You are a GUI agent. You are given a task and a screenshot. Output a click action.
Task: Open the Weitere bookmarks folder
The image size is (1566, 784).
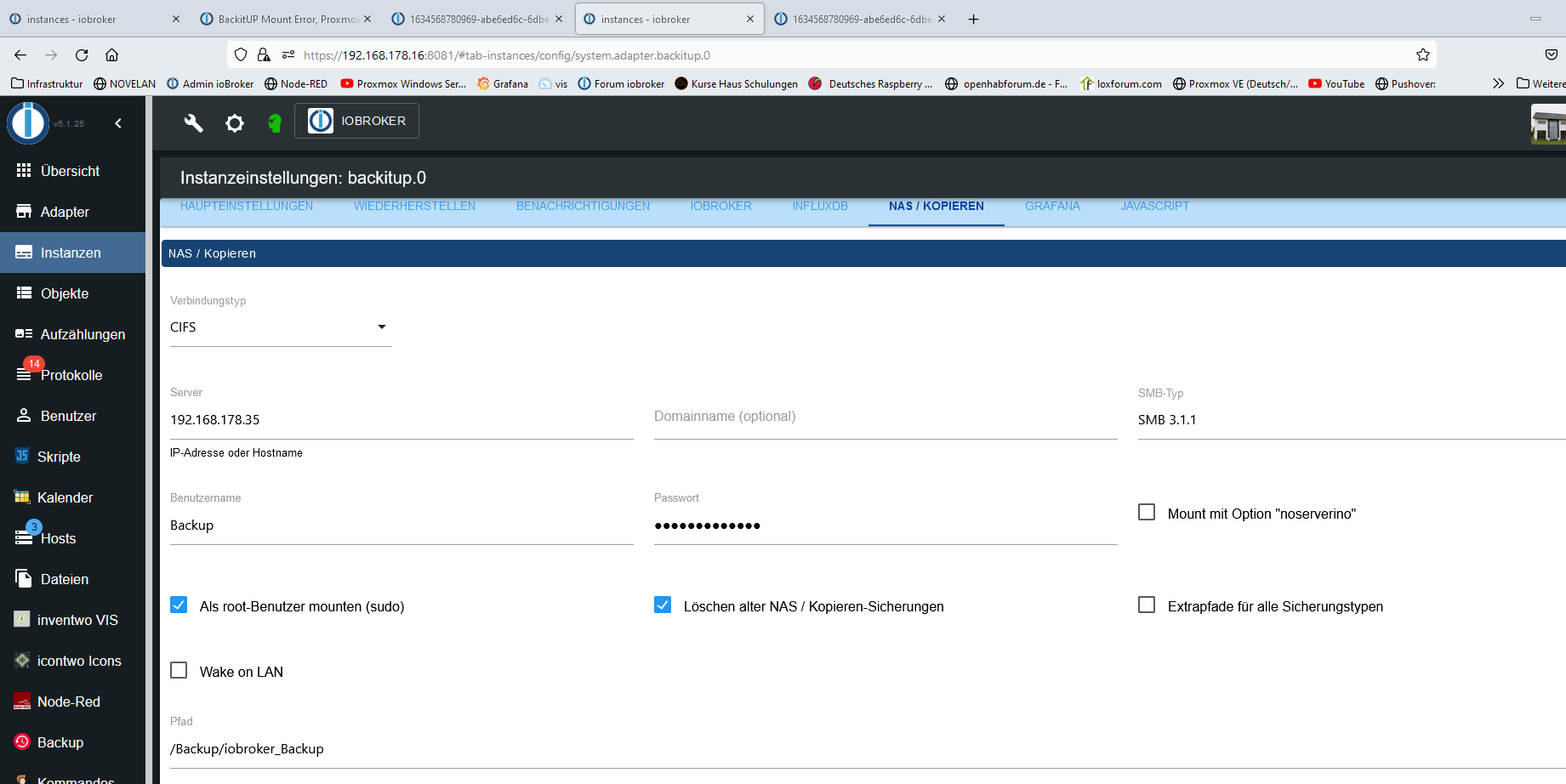click(x=1540, y=83)
